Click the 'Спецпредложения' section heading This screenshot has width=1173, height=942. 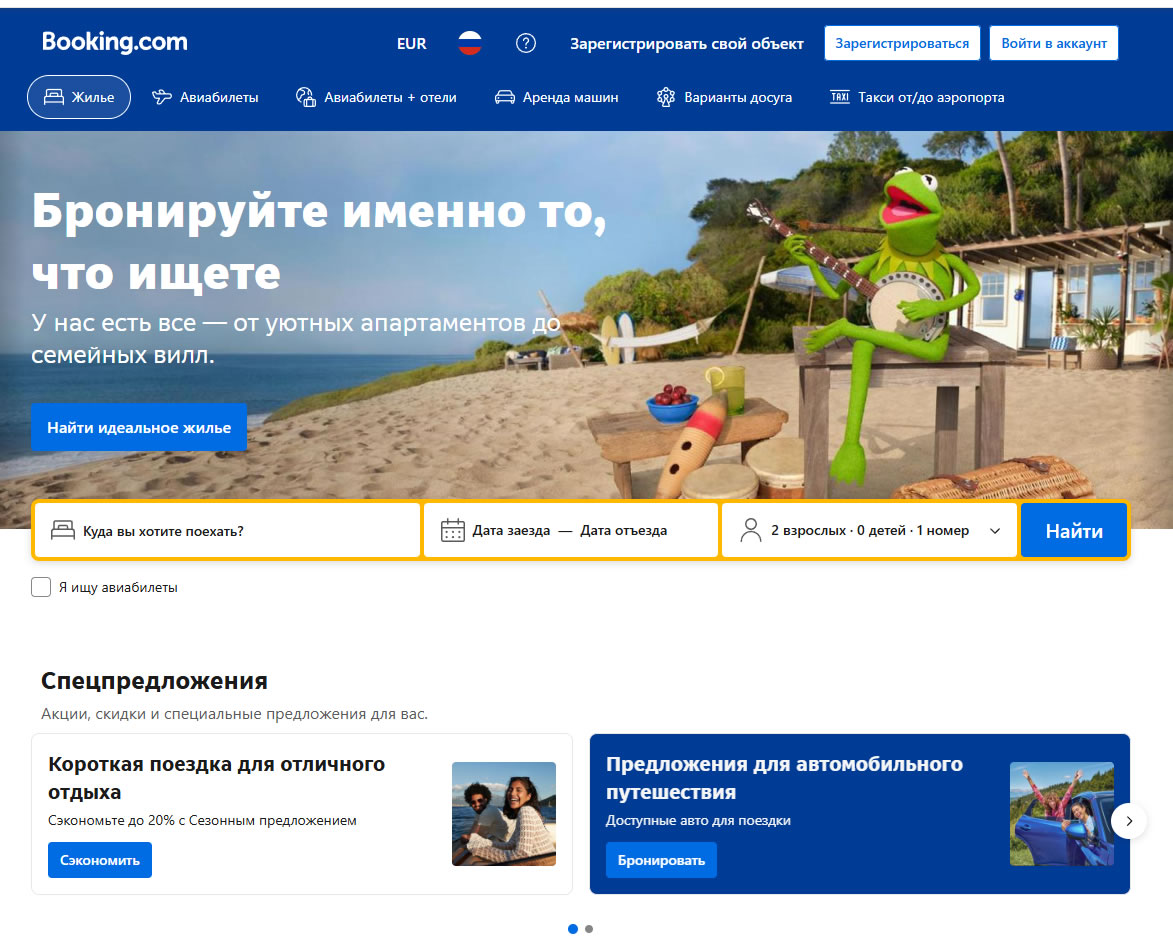pyautogui.click(x=154, y=681)
